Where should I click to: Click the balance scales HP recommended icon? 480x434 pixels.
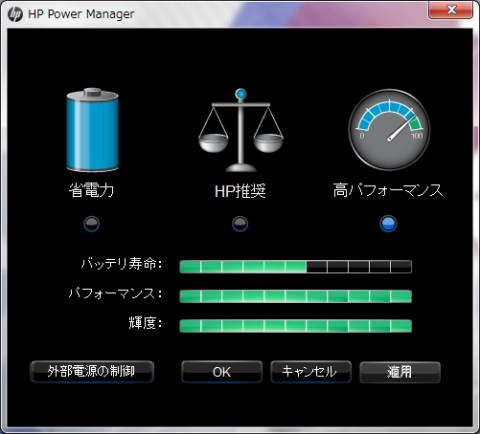point(241,130)
